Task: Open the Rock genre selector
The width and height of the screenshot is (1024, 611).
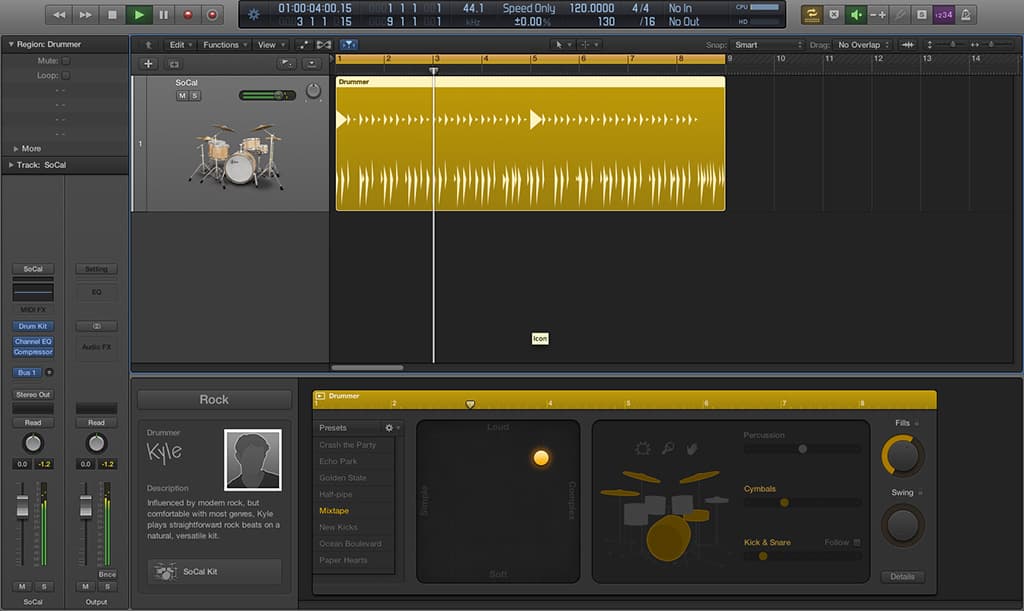Action: point(214,400)
